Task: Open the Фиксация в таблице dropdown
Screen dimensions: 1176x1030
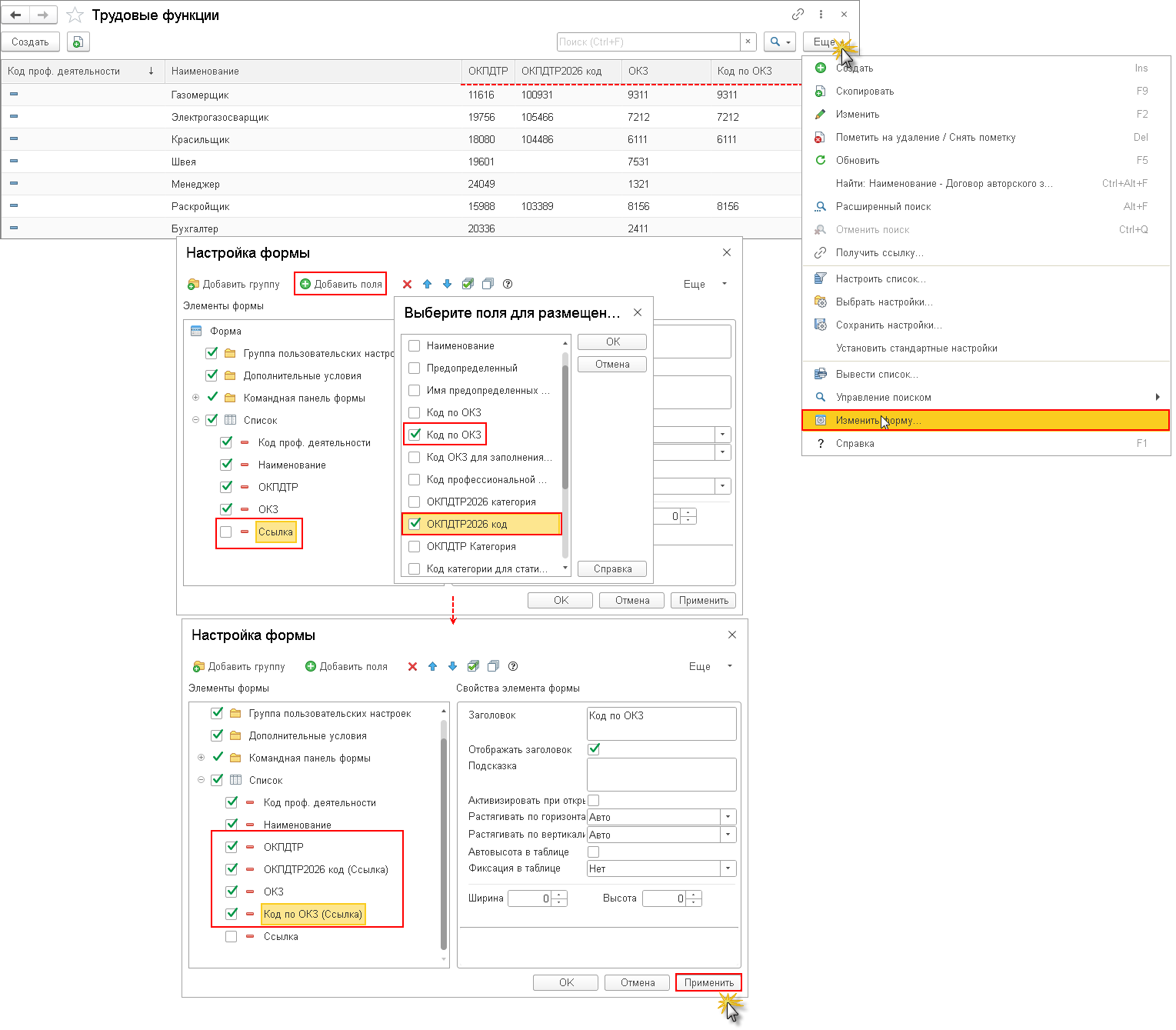Action: point(728,868)
